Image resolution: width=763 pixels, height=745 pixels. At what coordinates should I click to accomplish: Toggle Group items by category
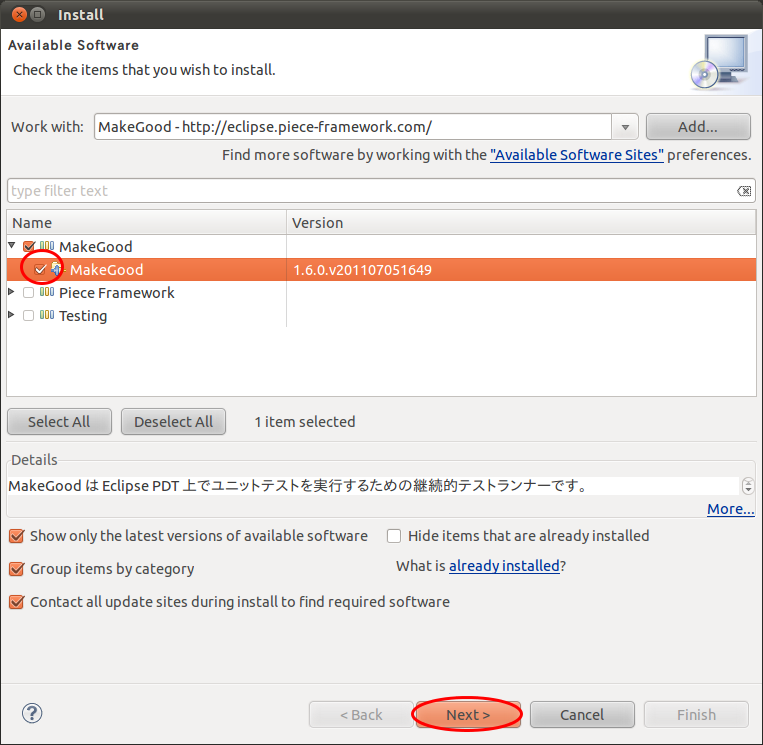pos(17,569)
